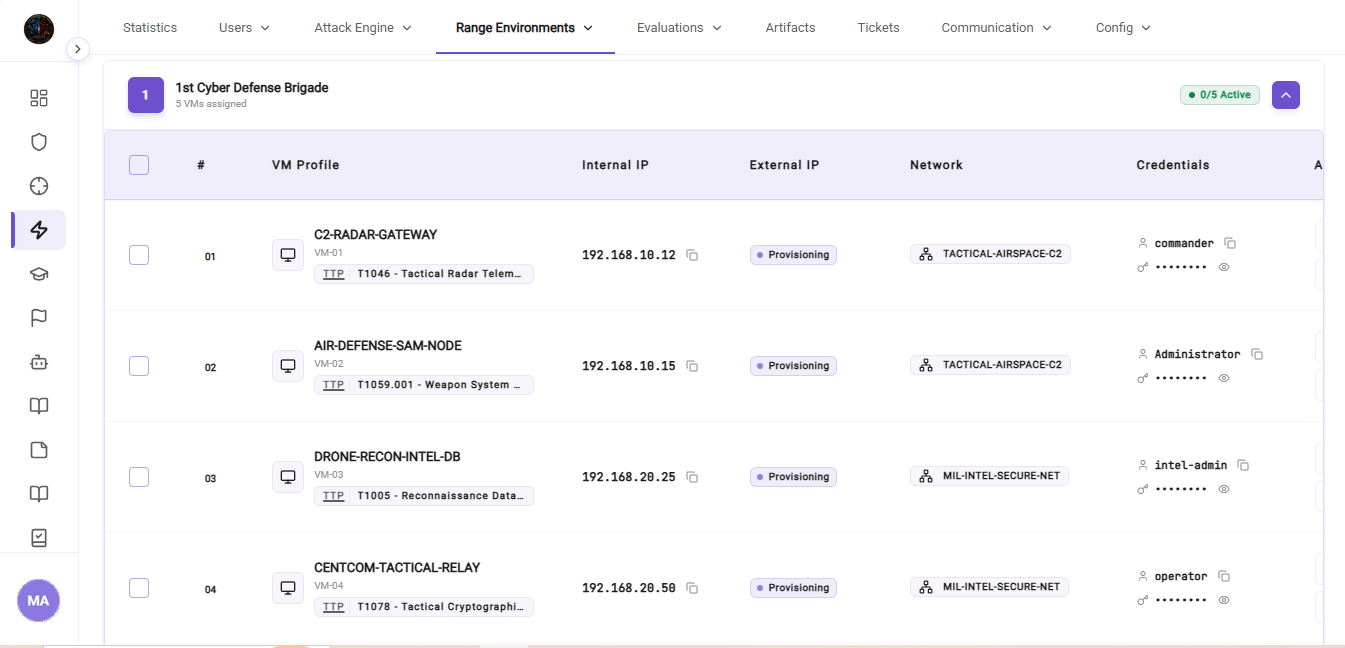Viewport: 1345px width, 648px height.
Task: Click Provisioning status for CENTCOM-TACTICAL-RELAY
Action: (x=793, y=588)
